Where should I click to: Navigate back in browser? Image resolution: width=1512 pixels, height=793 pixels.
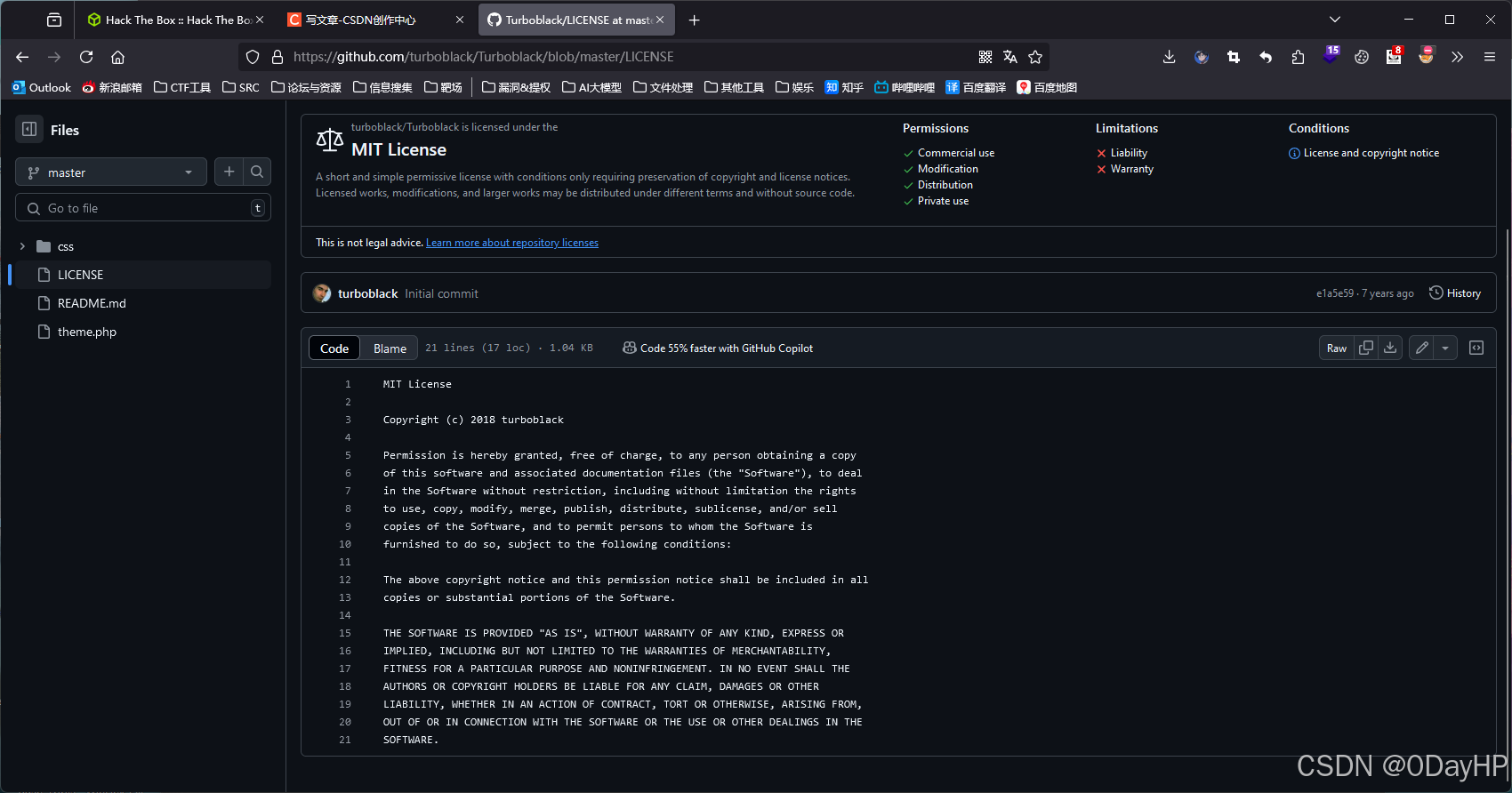22,57
